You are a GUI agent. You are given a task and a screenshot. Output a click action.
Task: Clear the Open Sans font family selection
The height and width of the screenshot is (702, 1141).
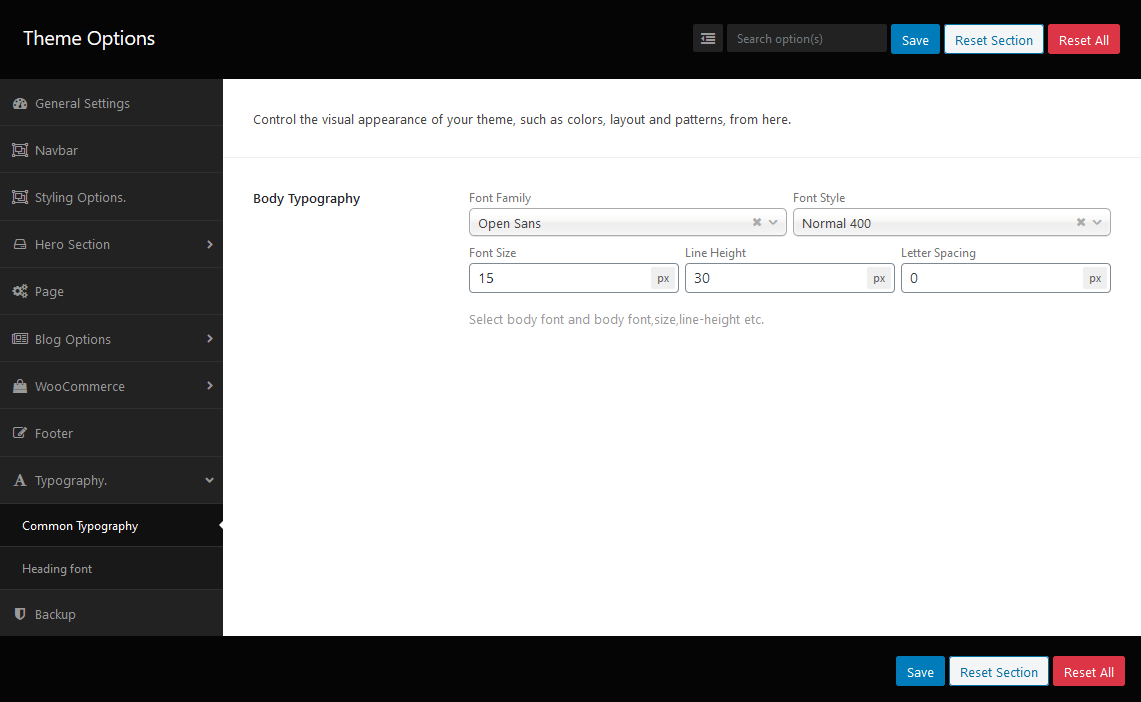[x=757, y=223]
